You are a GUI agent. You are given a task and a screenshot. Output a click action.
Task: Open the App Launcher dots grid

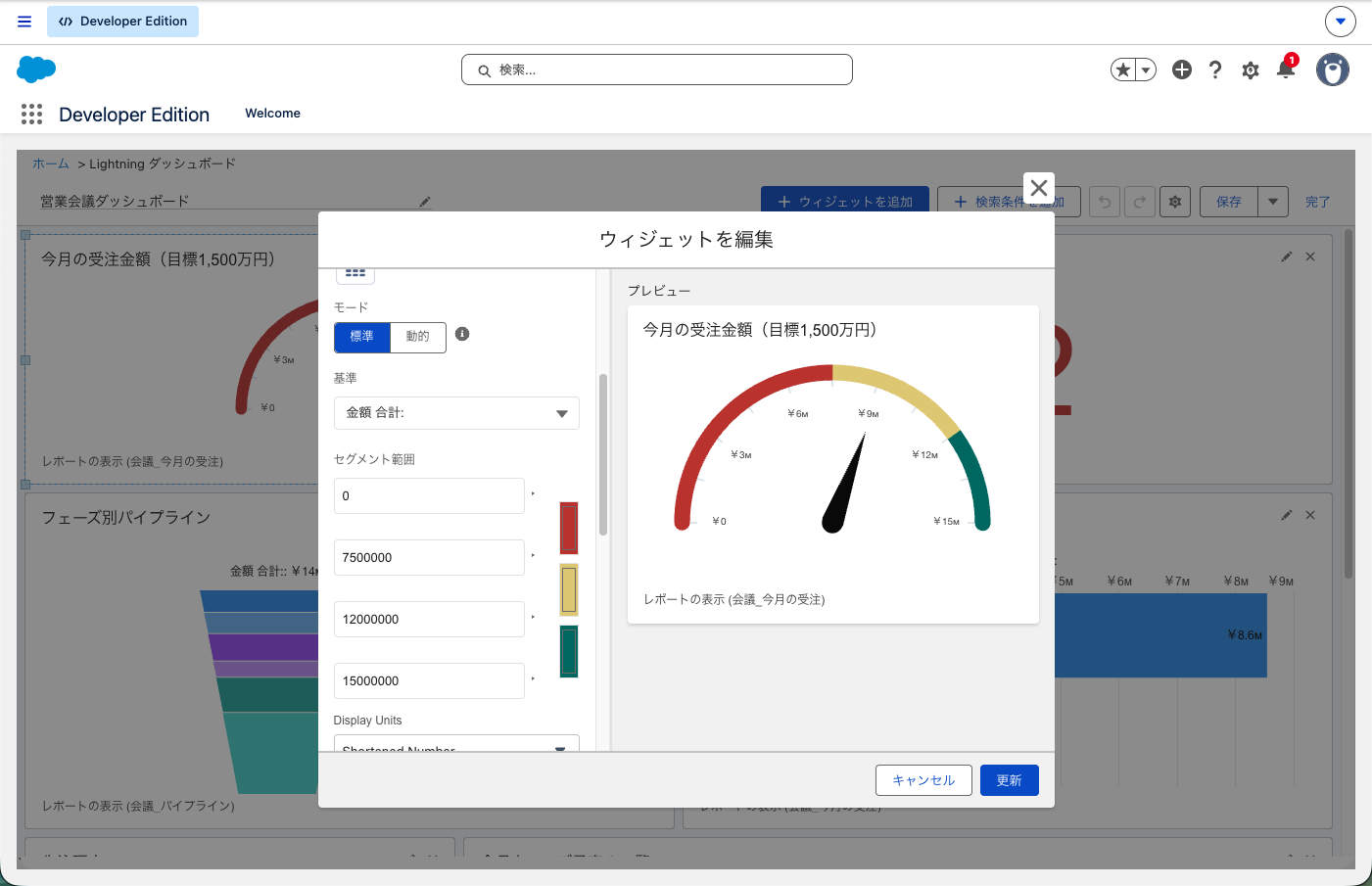click(31, 115)
